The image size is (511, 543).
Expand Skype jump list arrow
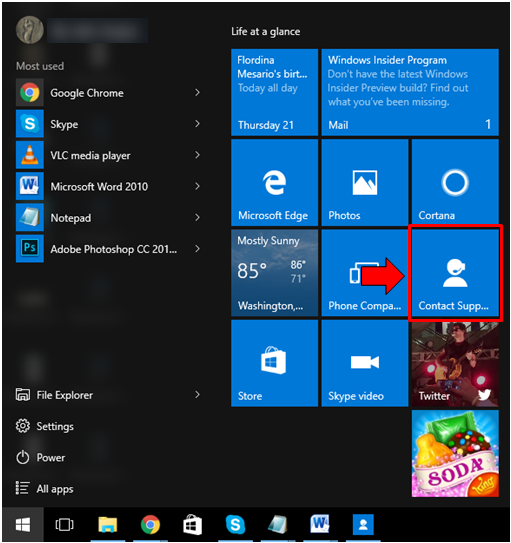(x=197, y=124)
